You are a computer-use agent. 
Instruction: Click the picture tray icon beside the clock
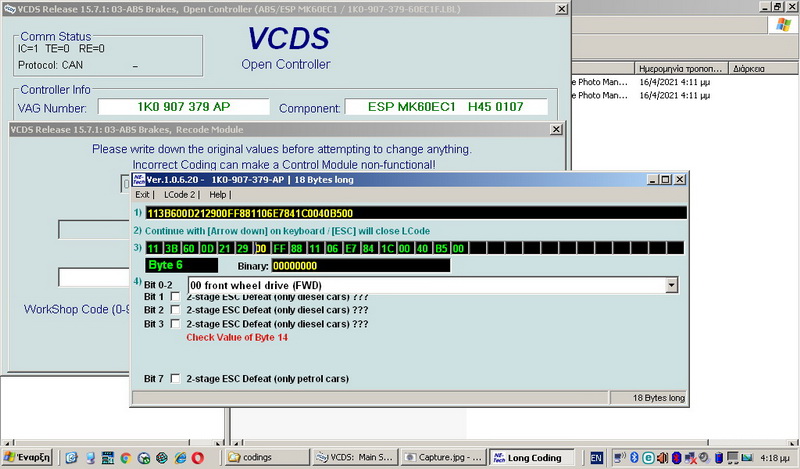coord(747,457)
